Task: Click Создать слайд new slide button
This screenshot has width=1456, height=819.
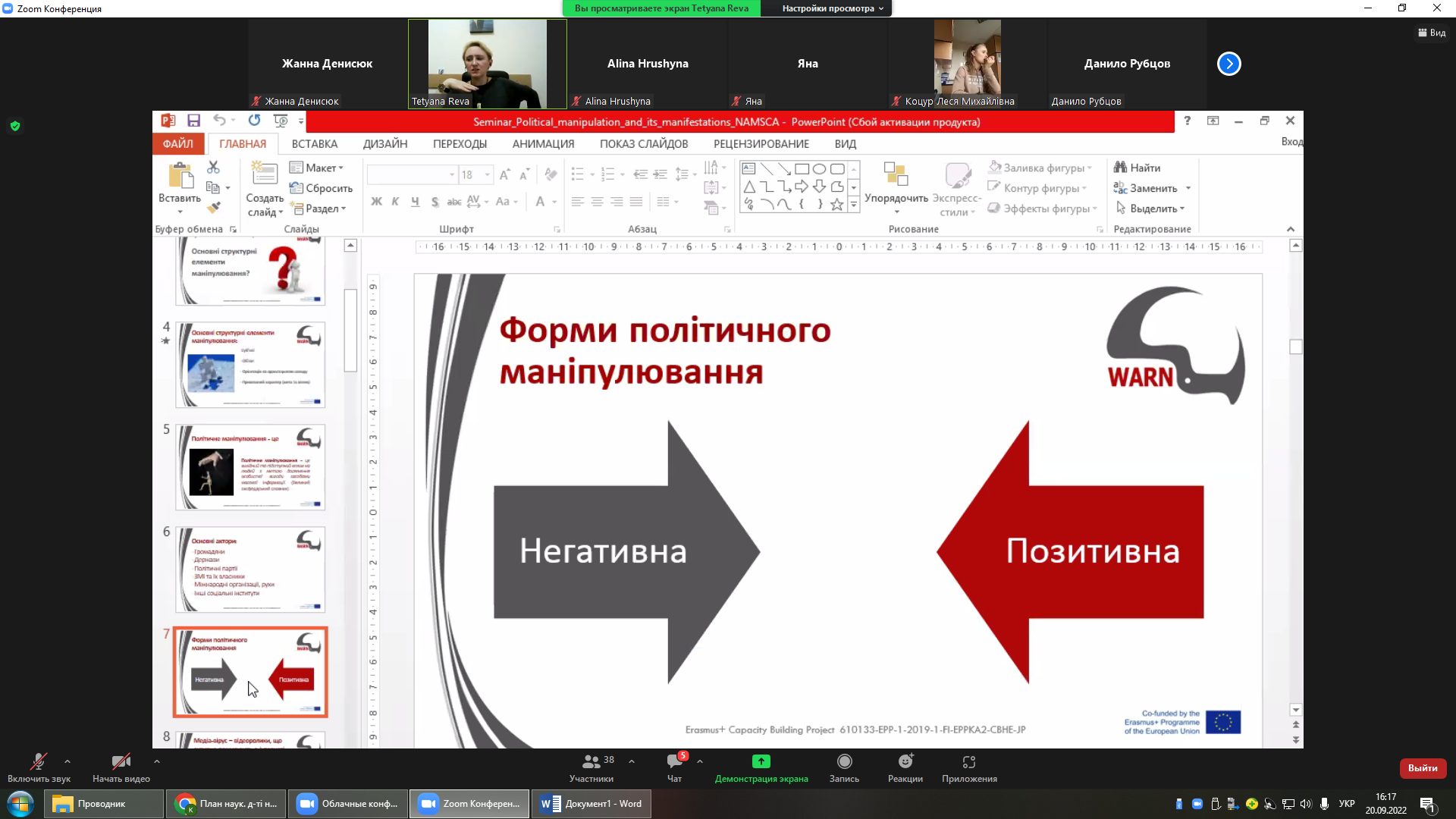Action: [x=265, y=190]
